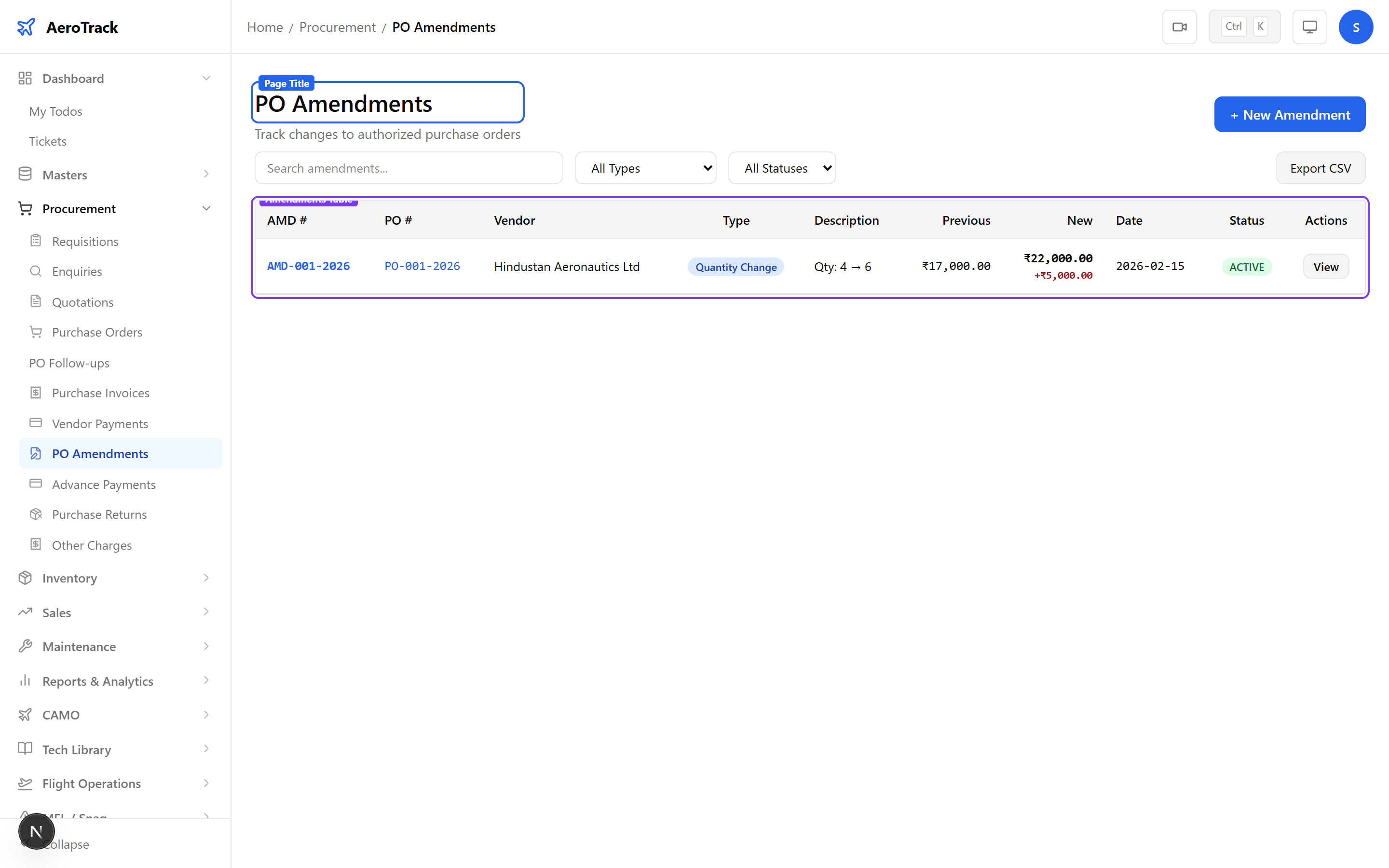Open purchase order PO-001-2026 link
Viewport: 1389px width, 868px height.
[422, 266]
